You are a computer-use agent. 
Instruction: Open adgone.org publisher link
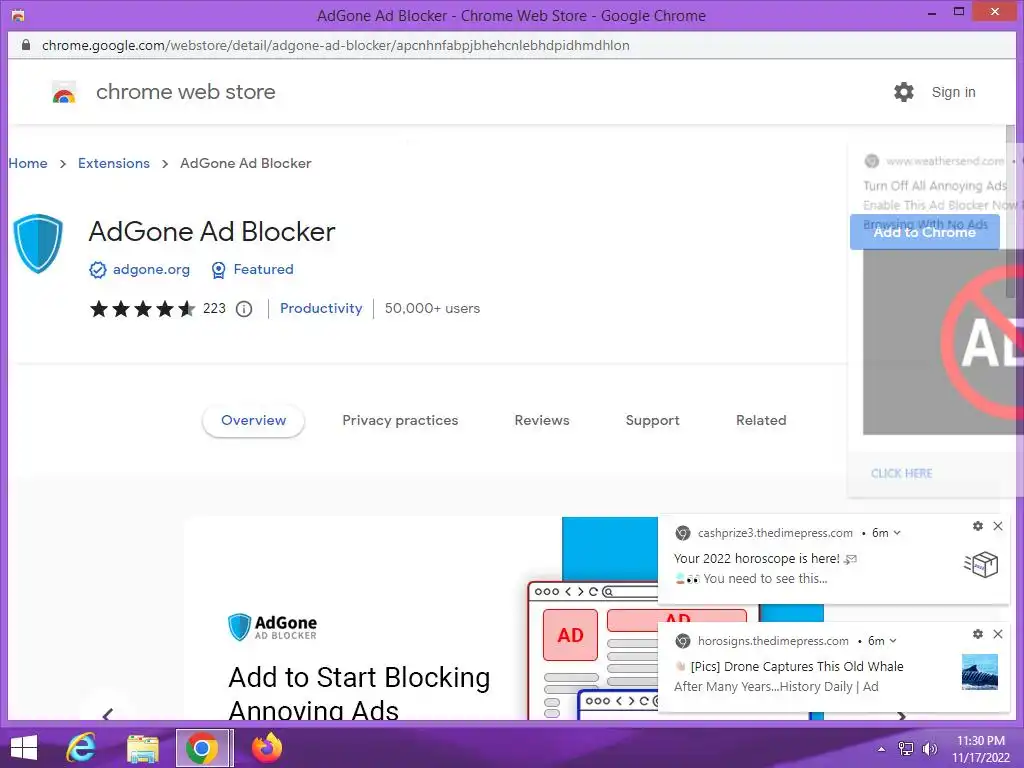pyautogui.click(x=152, y=270)
